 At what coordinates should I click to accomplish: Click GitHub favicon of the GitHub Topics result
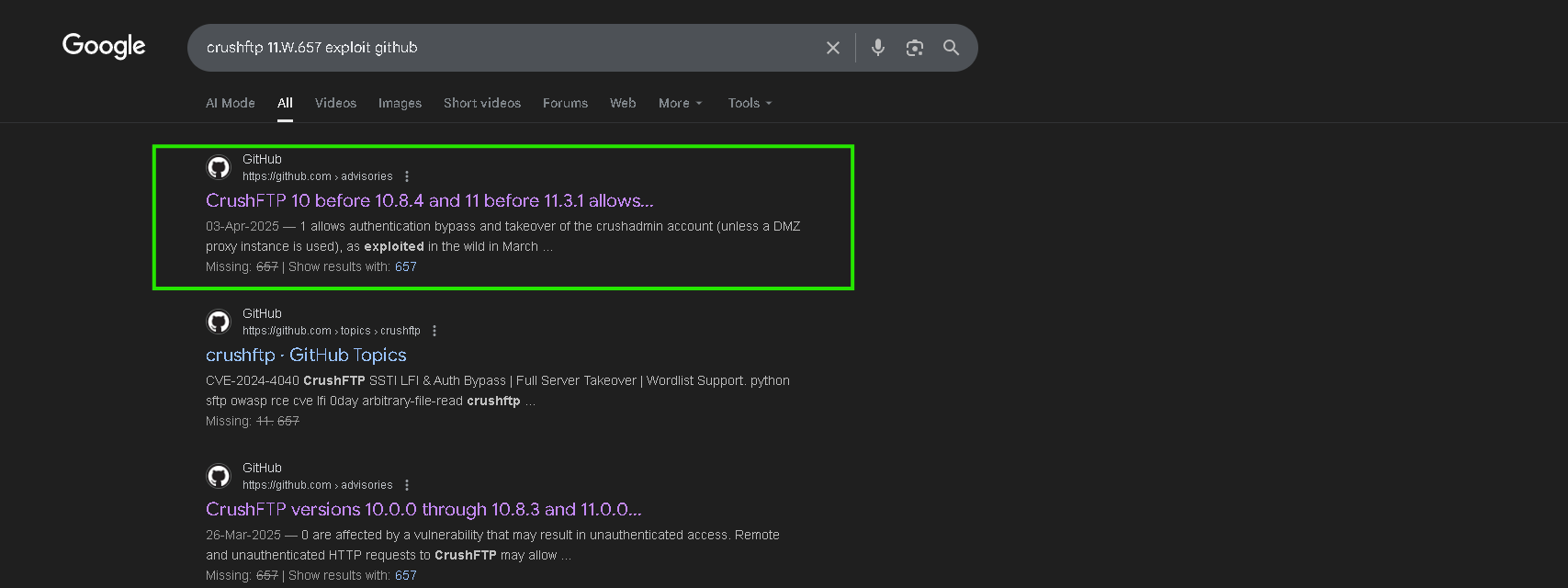(x=219, y=322)
